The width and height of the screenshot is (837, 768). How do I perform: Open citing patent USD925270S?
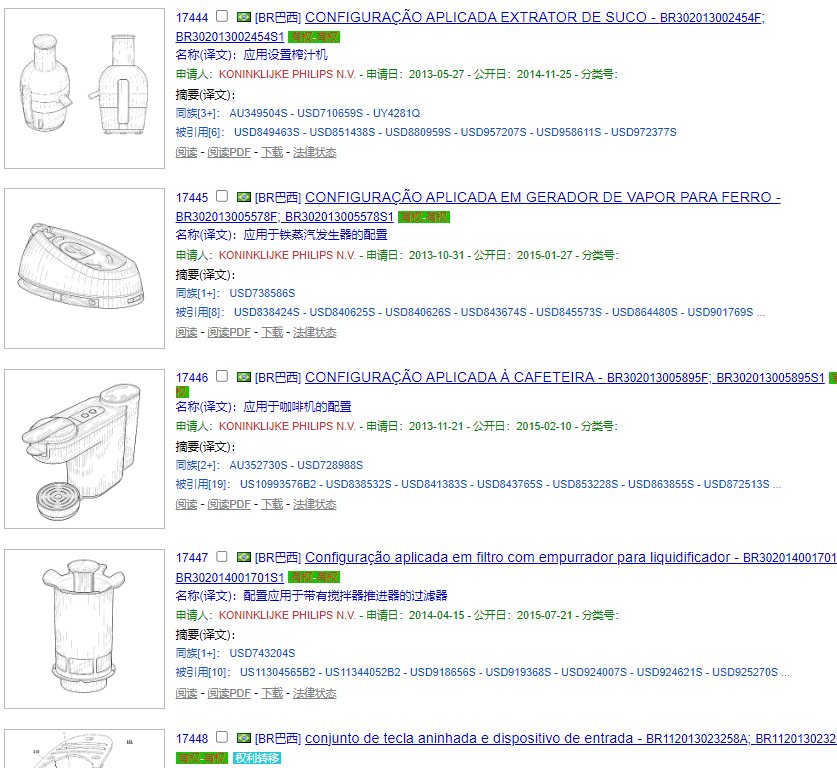point(745,672)
